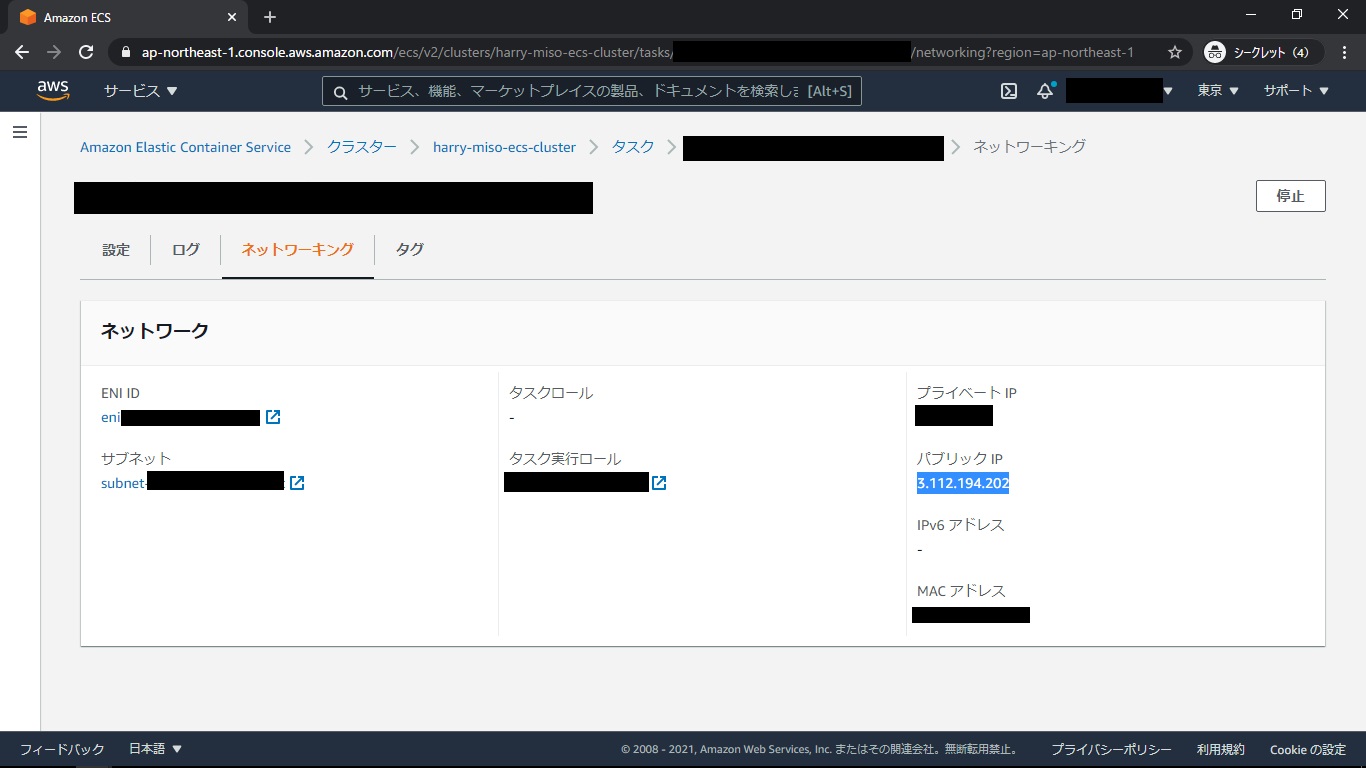
Task: Open the ENI ID external link icon
Action: 273,417
